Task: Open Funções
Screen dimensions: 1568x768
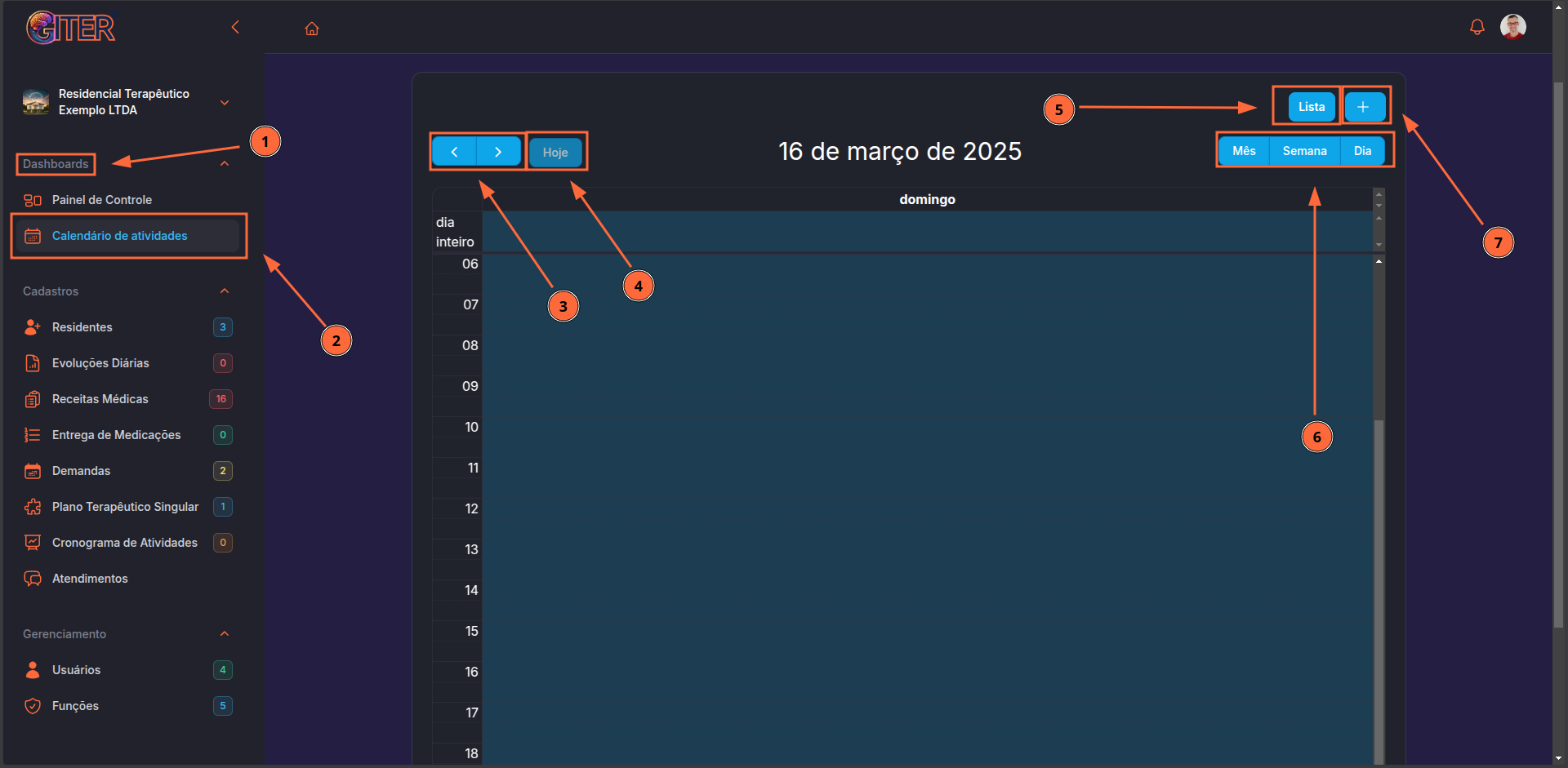Action: click(75, 706)
